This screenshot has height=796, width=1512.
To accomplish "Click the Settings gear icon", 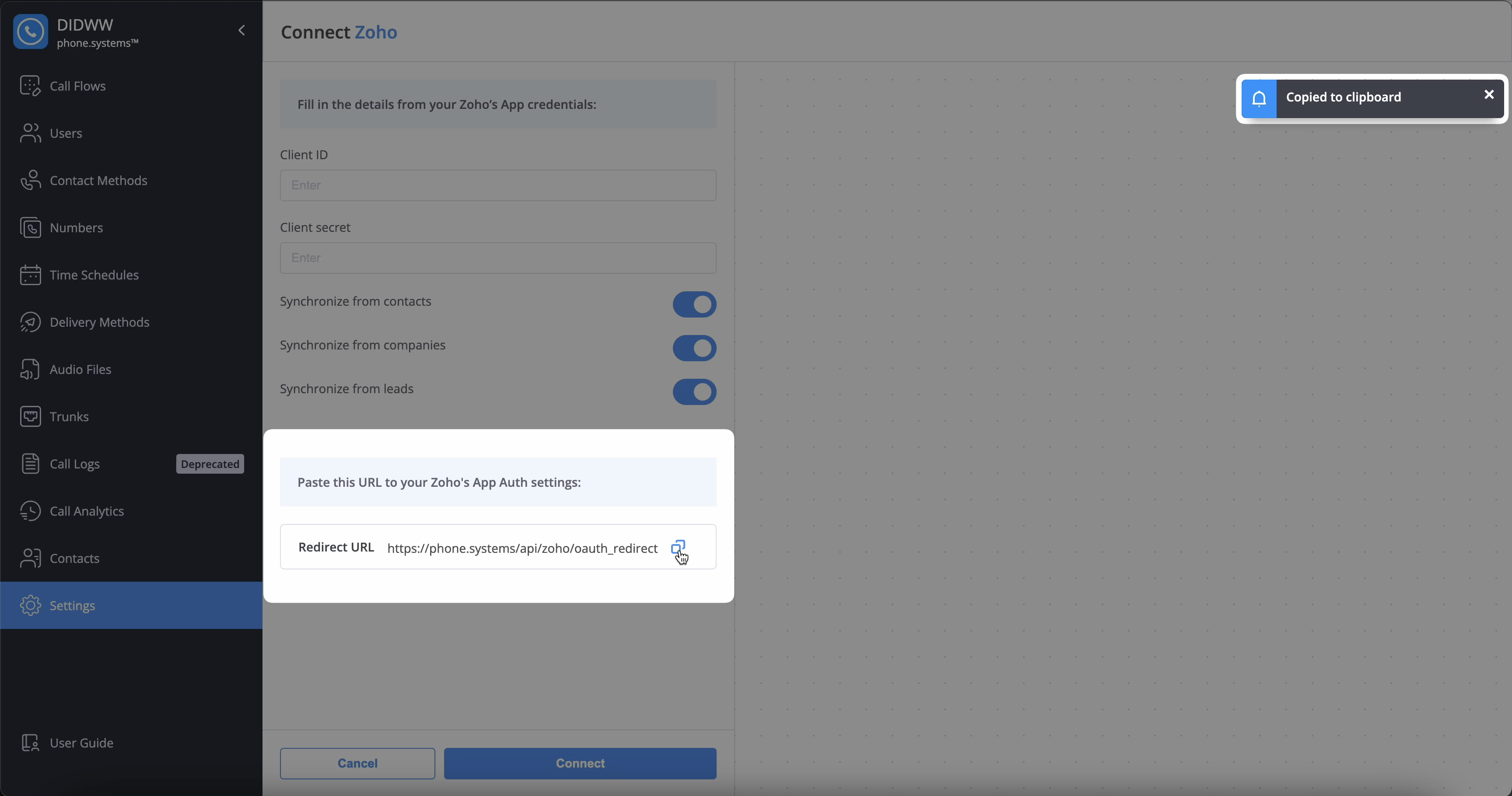I will 31,605.
